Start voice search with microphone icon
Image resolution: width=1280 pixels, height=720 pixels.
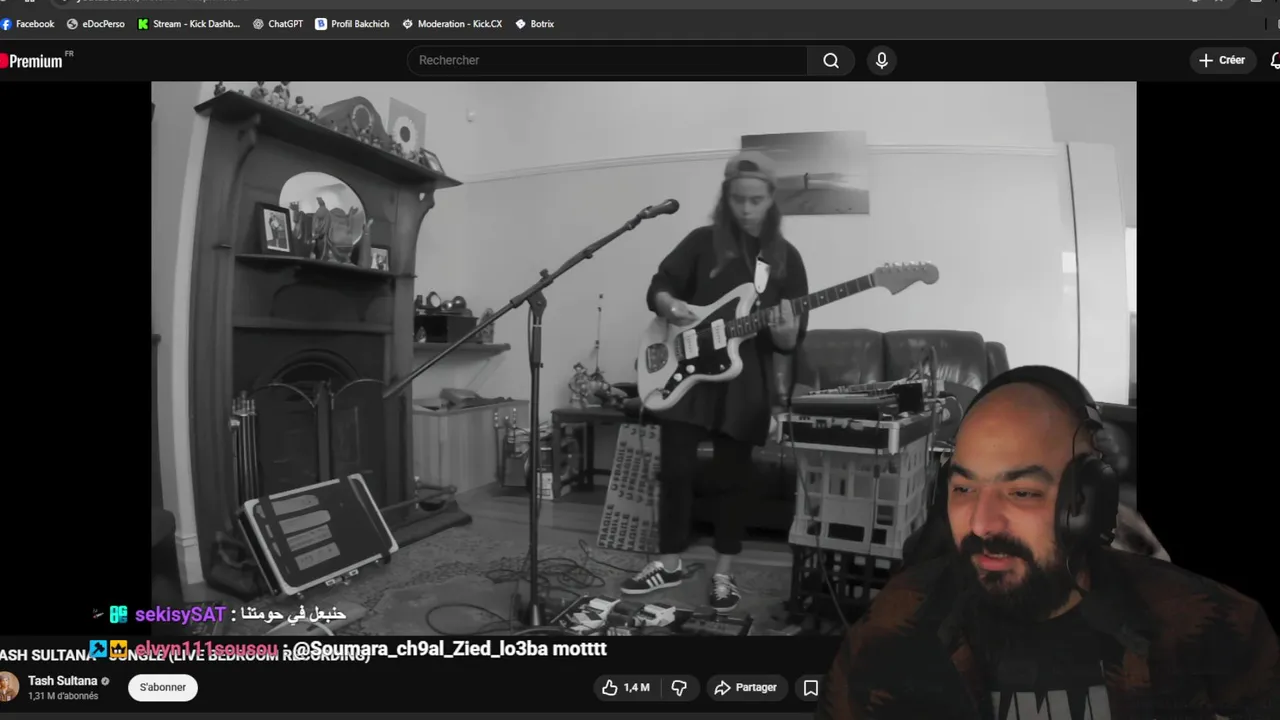(881, 60)
